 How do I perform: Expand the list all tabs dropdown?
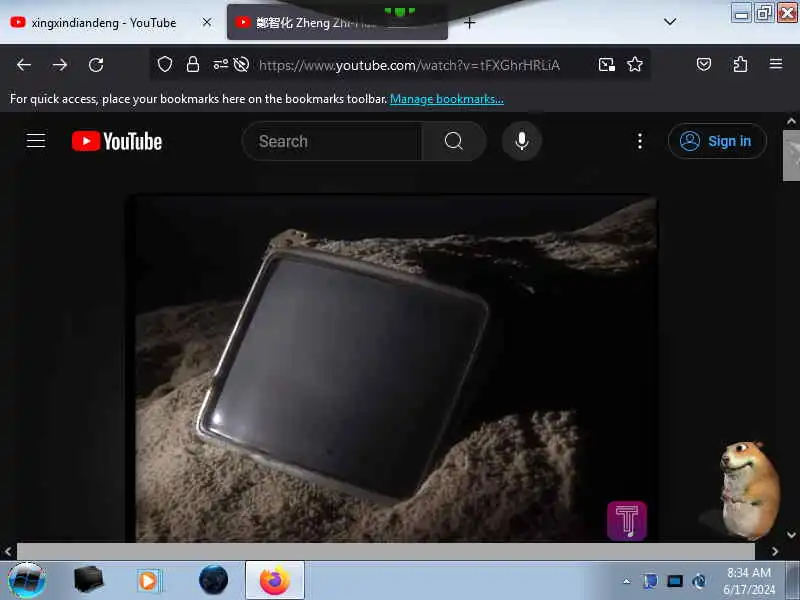coord(670,22)
